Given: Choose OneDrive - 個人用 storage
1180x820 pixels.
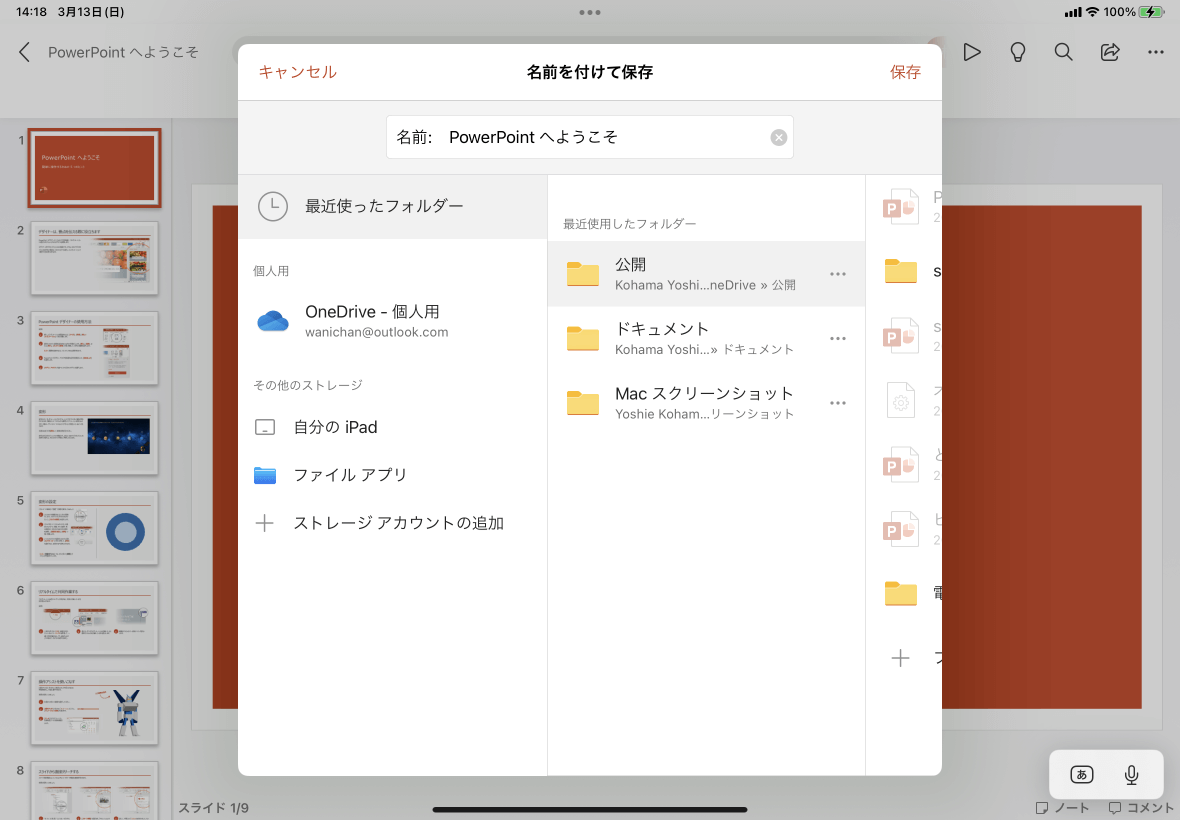Looking at the screenshot, I should click(x=392, y=321).
